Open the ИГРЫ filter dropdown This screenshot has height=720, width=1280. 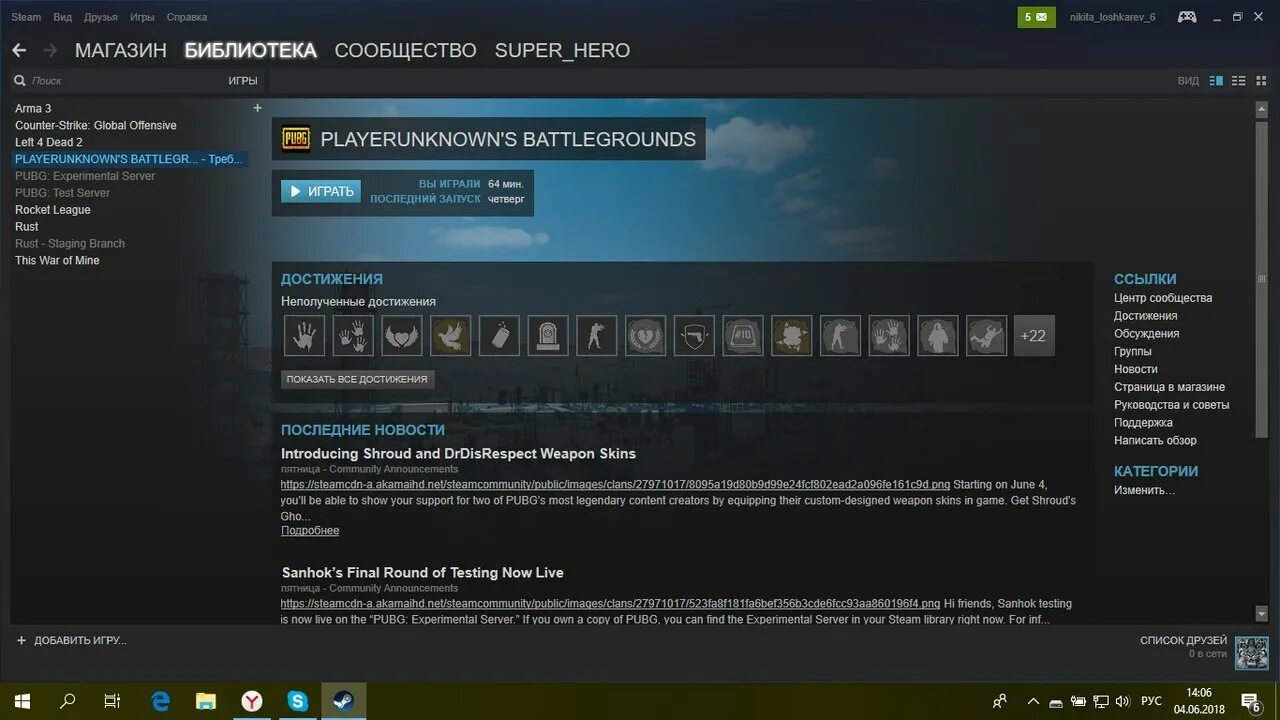(243, 81)
